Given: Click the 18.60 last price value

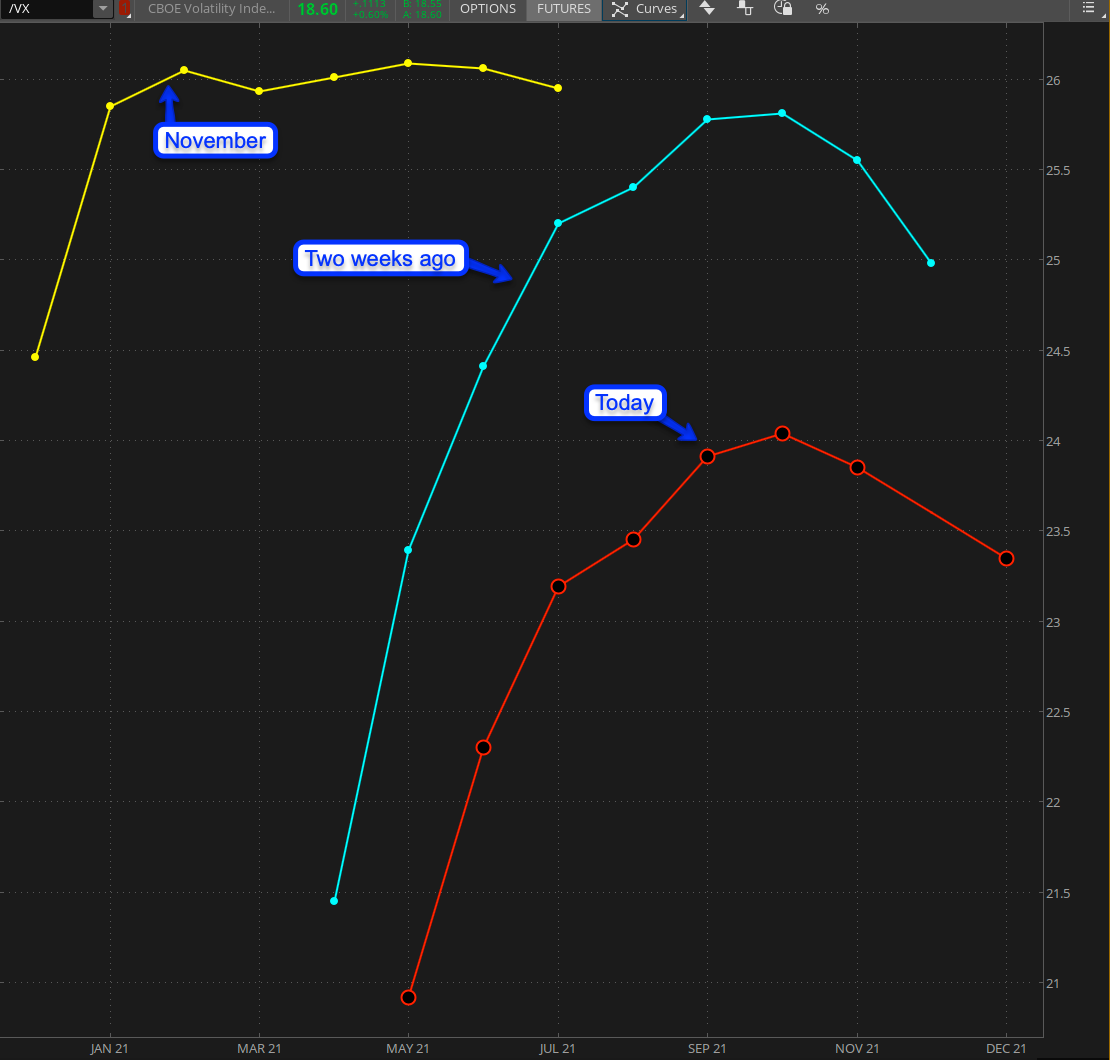Looking at the screenshot, I should tap(317, 10).
